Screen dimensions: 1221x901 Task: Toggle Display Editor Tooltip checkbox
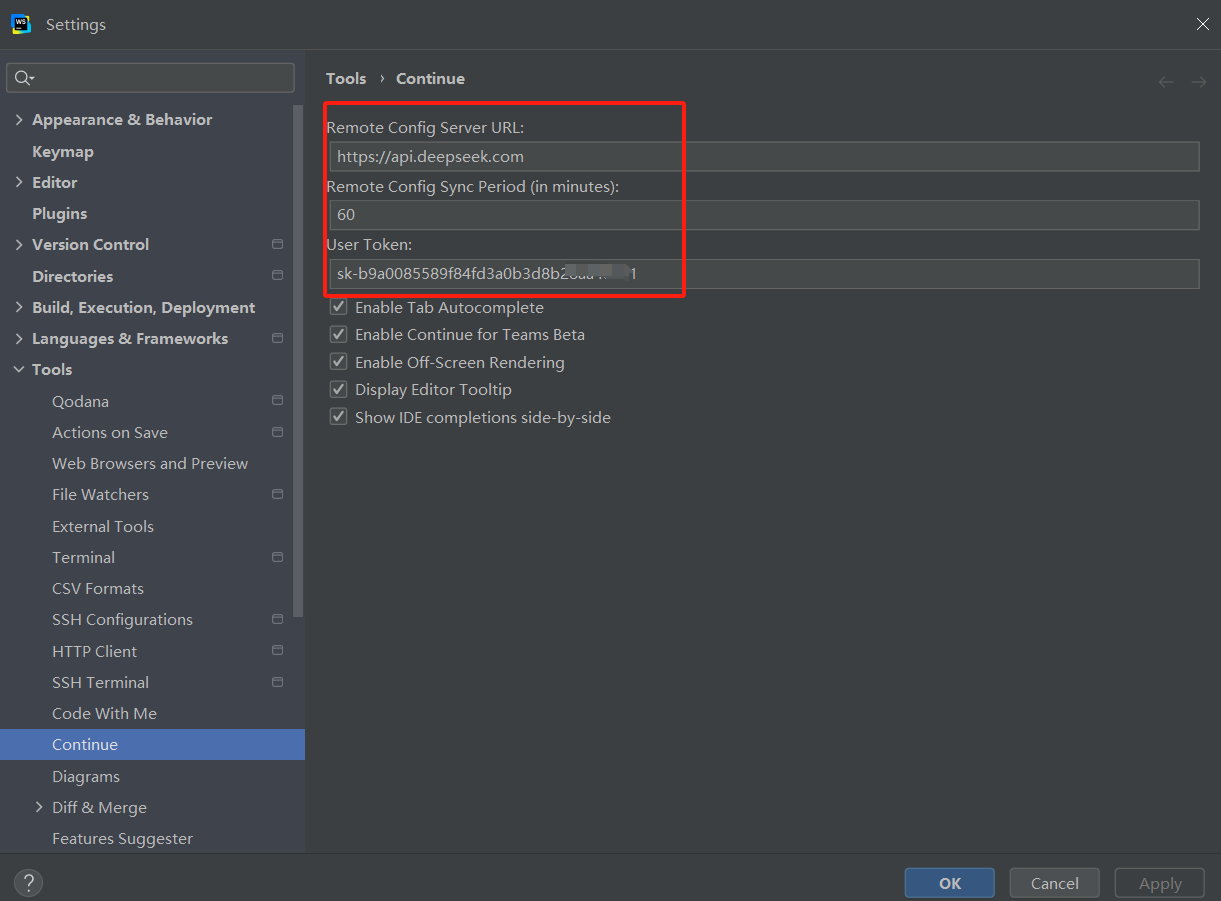pyautogui.click(x=339, y=389)
